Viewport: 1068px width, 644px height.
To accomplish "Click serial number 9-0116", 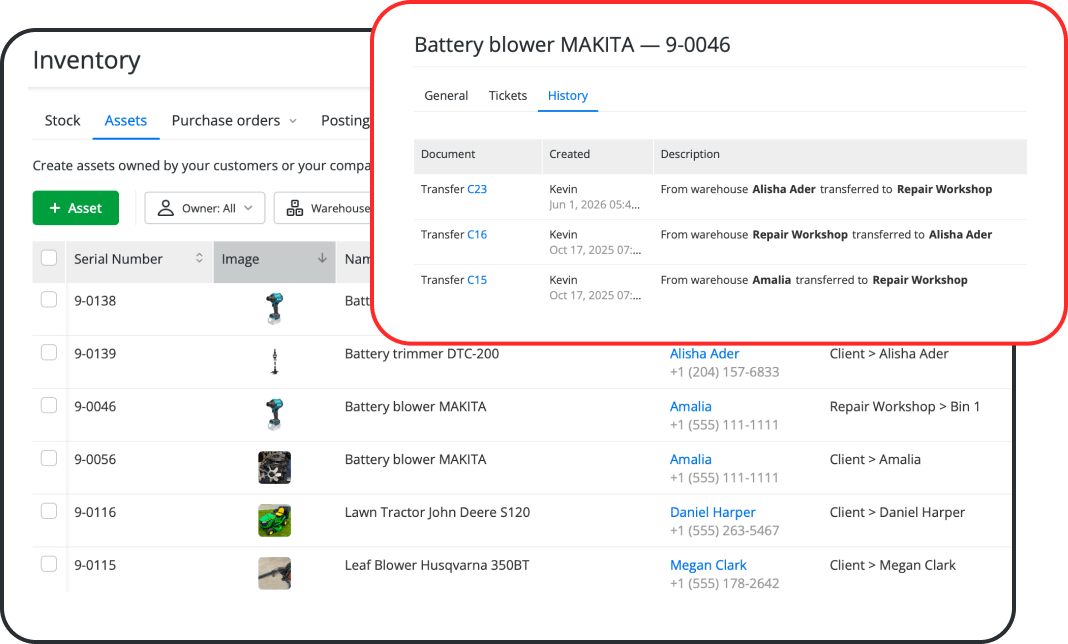I will (95, 512).
